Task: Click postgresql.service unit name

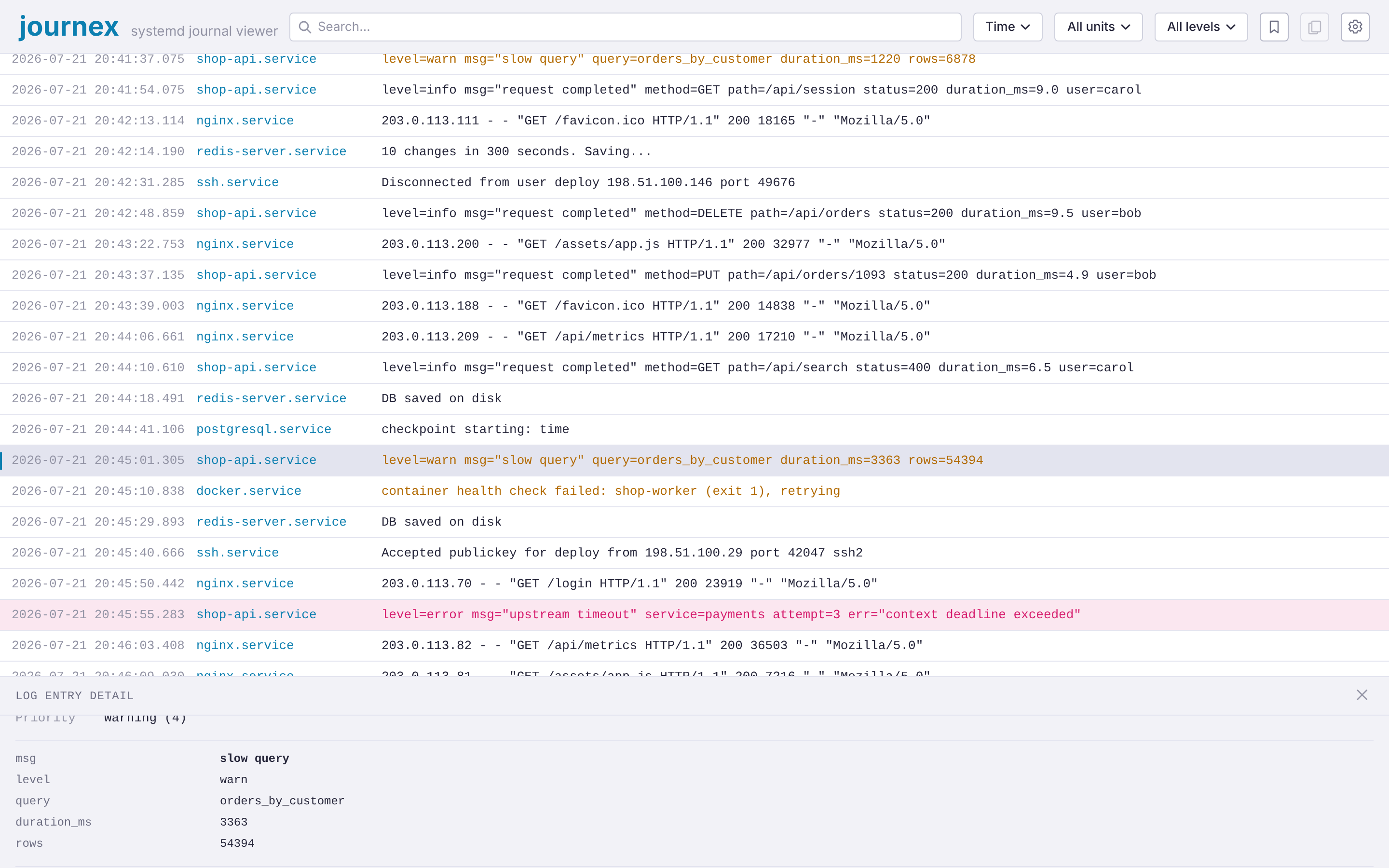Action: [263, 429]
